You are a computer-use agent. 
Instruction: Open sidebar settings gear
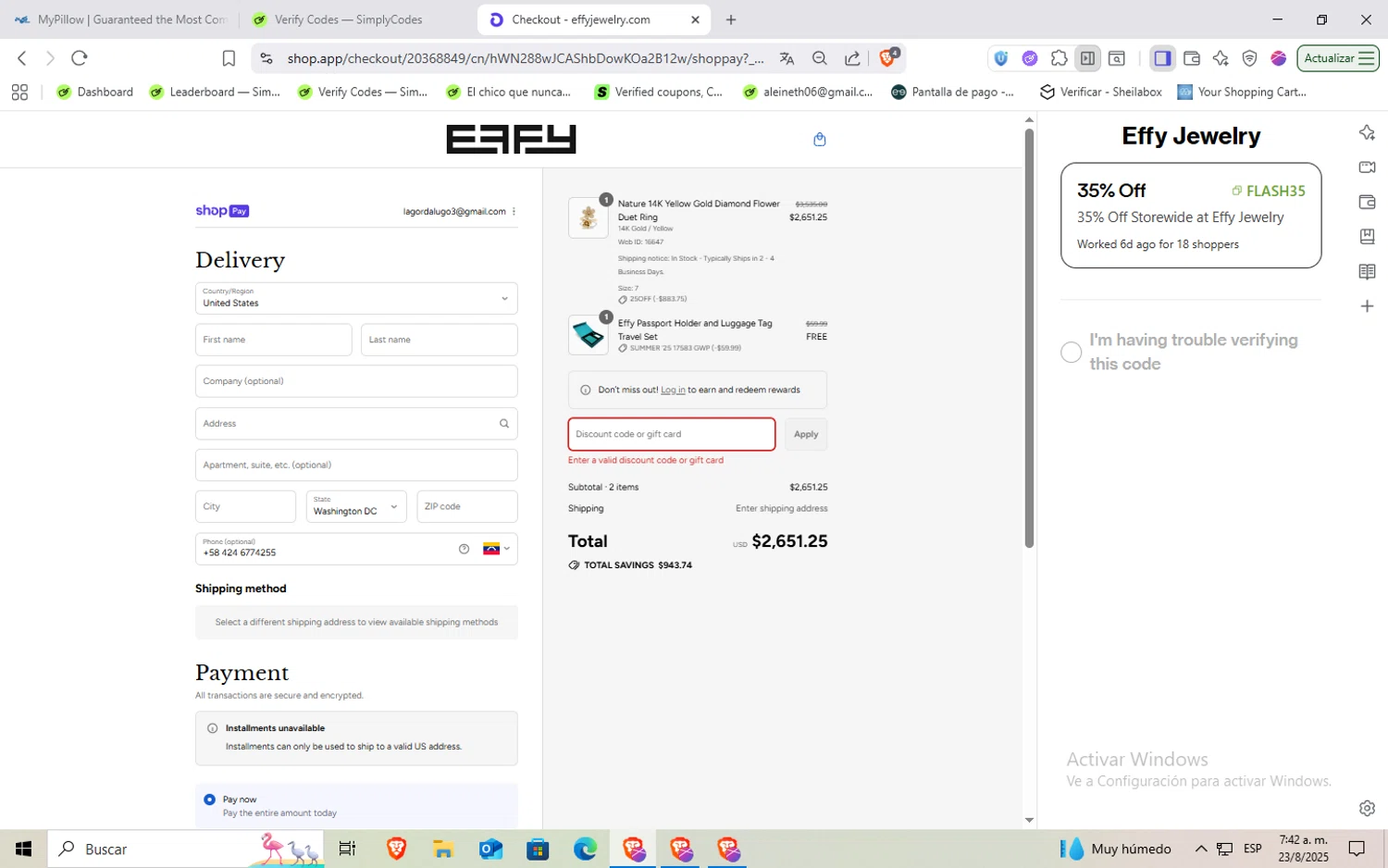click(x=1367, y=808)
